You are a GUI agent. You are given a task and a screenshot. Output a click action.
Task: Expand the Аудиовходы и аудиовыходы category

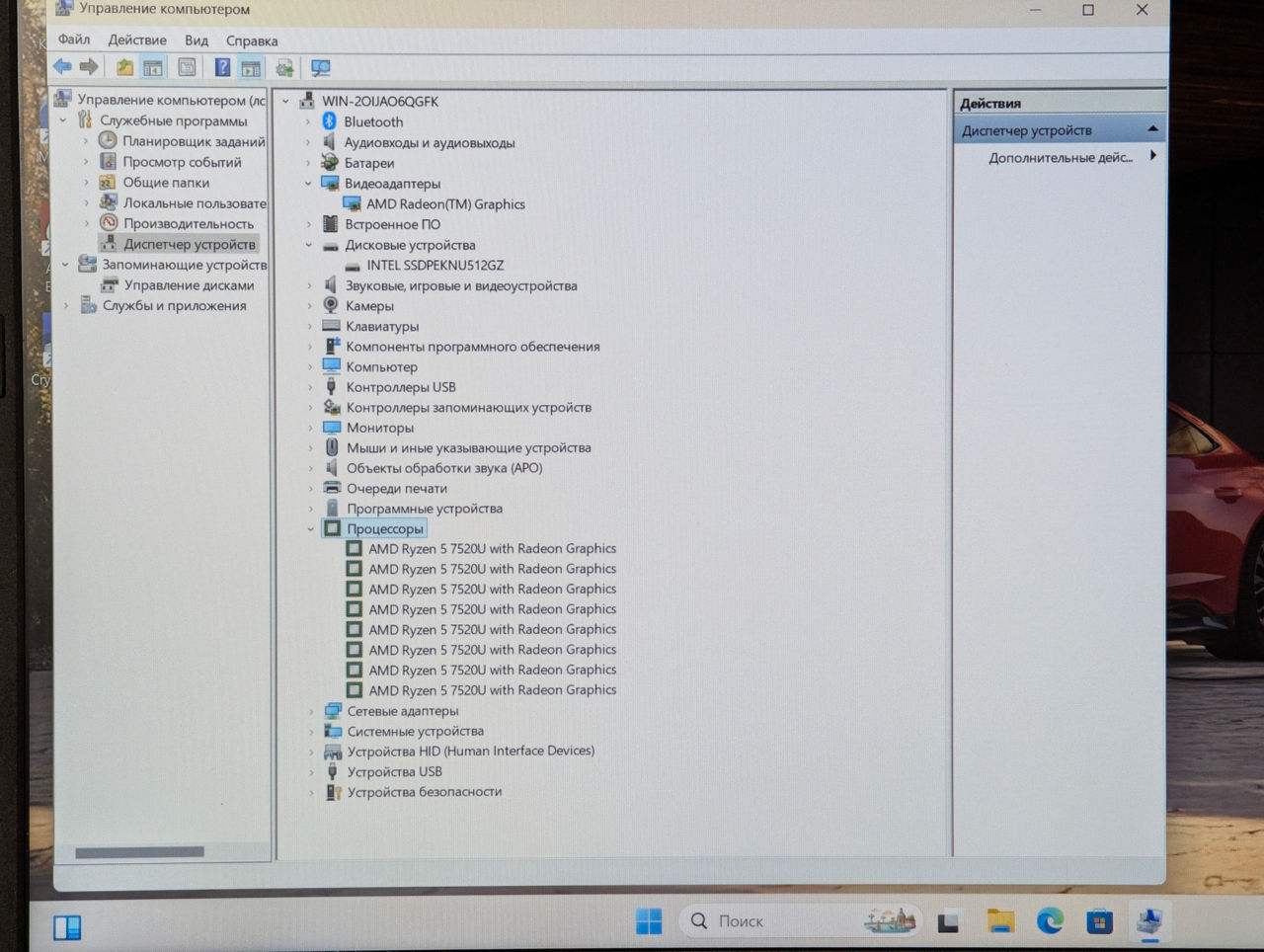coord(308,143)
